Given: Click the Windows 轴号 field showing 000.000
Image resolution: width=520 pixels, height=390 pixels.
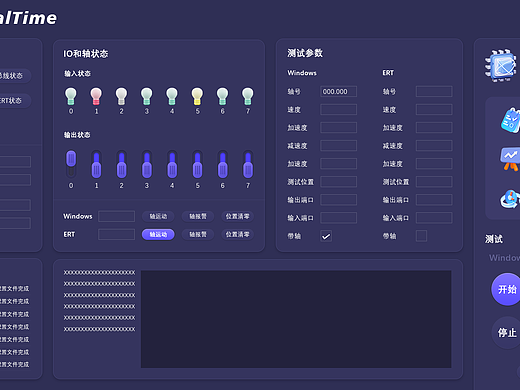Looking at the screenshot, I should [x=338, y=91].
